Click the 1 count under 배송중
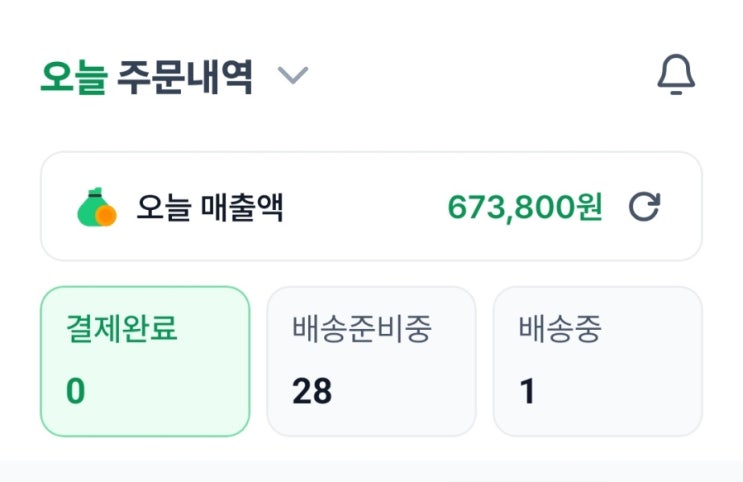 pyautogui.click(x=527, y=391)
